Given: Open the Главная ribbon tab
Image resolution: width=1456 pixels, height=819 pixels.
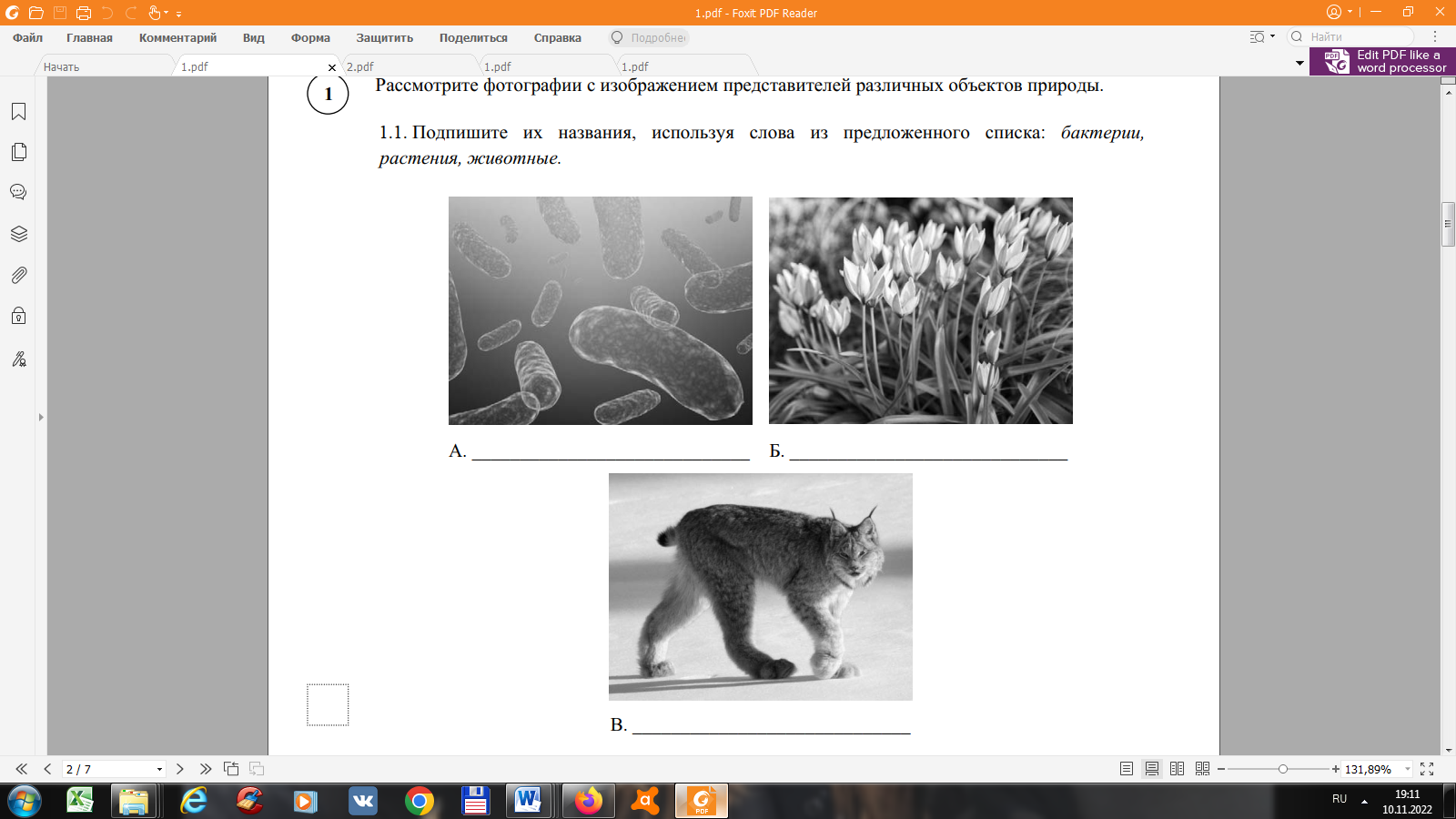Looking at the screenshot, I should pos(89,38).
